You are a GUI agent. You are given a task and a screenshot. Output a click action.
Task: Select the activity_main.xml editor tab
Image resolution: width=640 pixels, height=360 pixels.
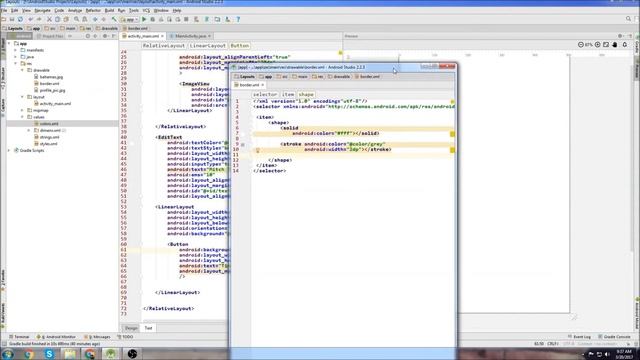coord(143,36)
